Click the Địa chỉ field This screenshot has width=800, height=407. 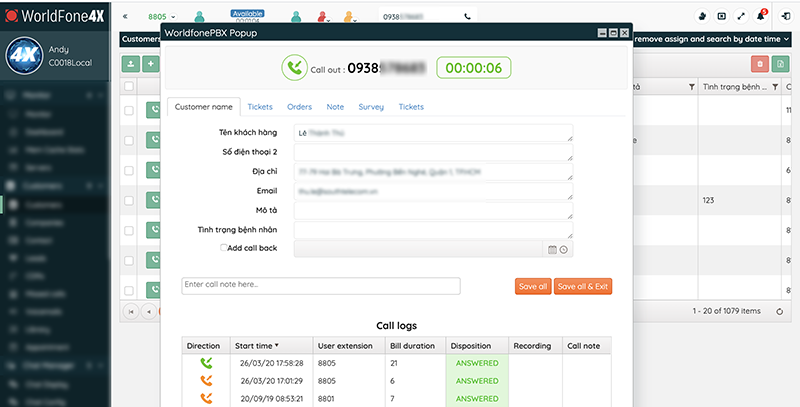[x=433, y=172]
